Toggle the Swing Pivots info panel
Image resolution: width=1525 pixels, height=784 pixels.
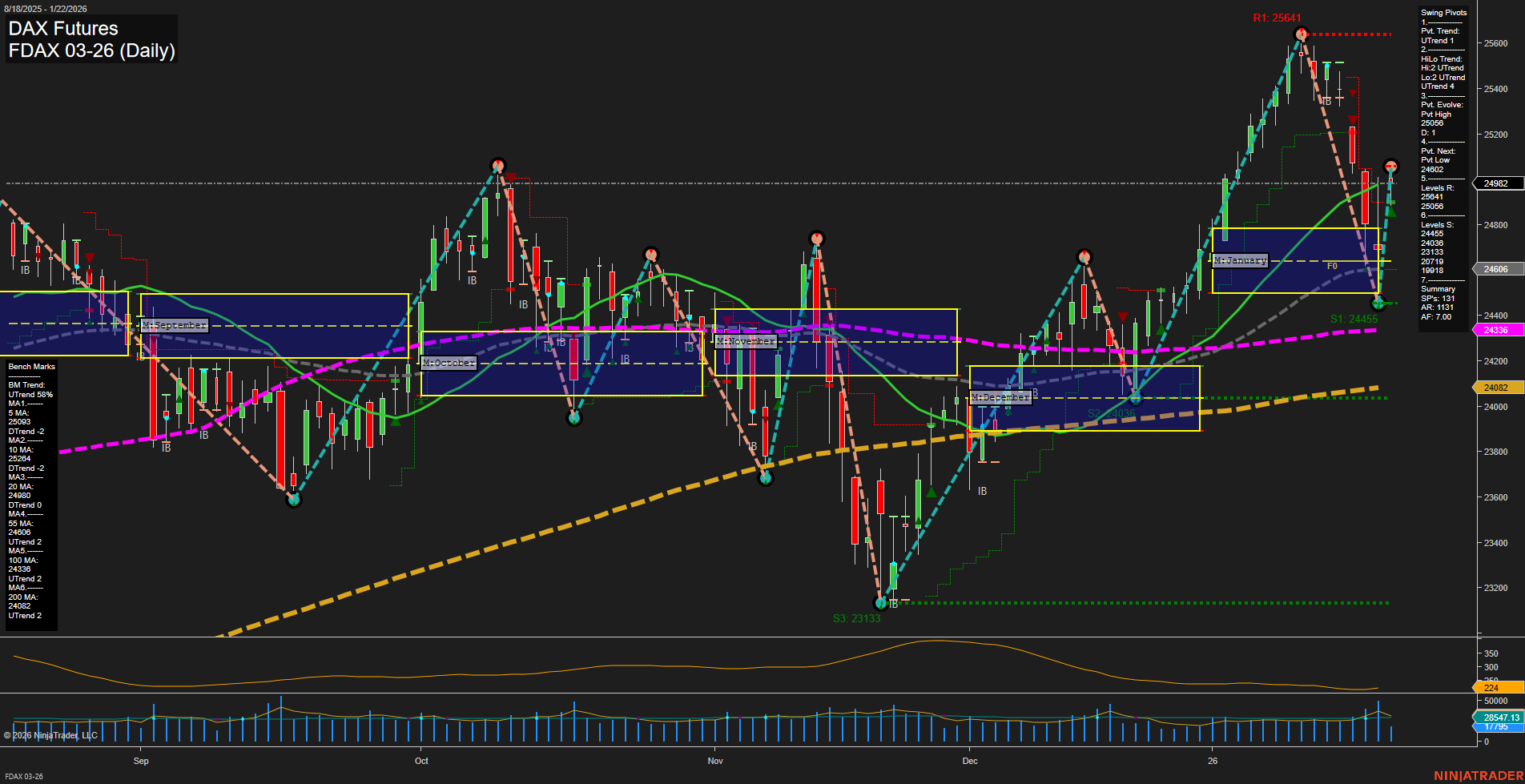(x=1442, y=12)
